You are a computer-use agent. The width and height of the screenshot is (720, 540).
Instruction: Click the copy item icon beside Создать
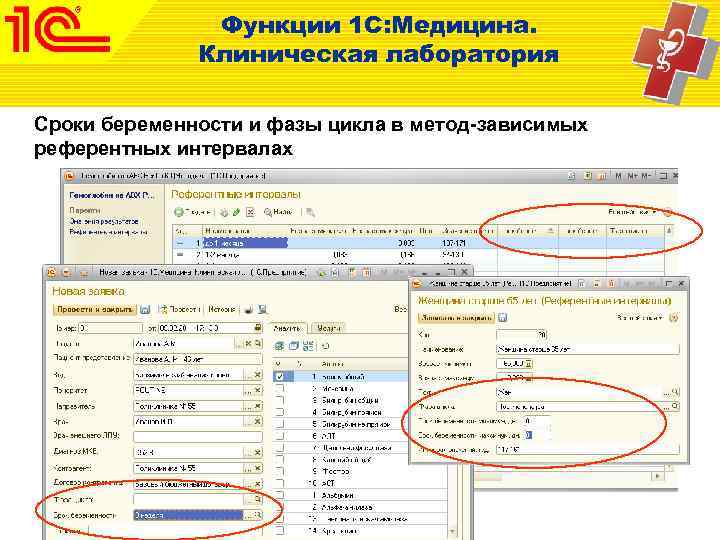click(x=225, y=212)
